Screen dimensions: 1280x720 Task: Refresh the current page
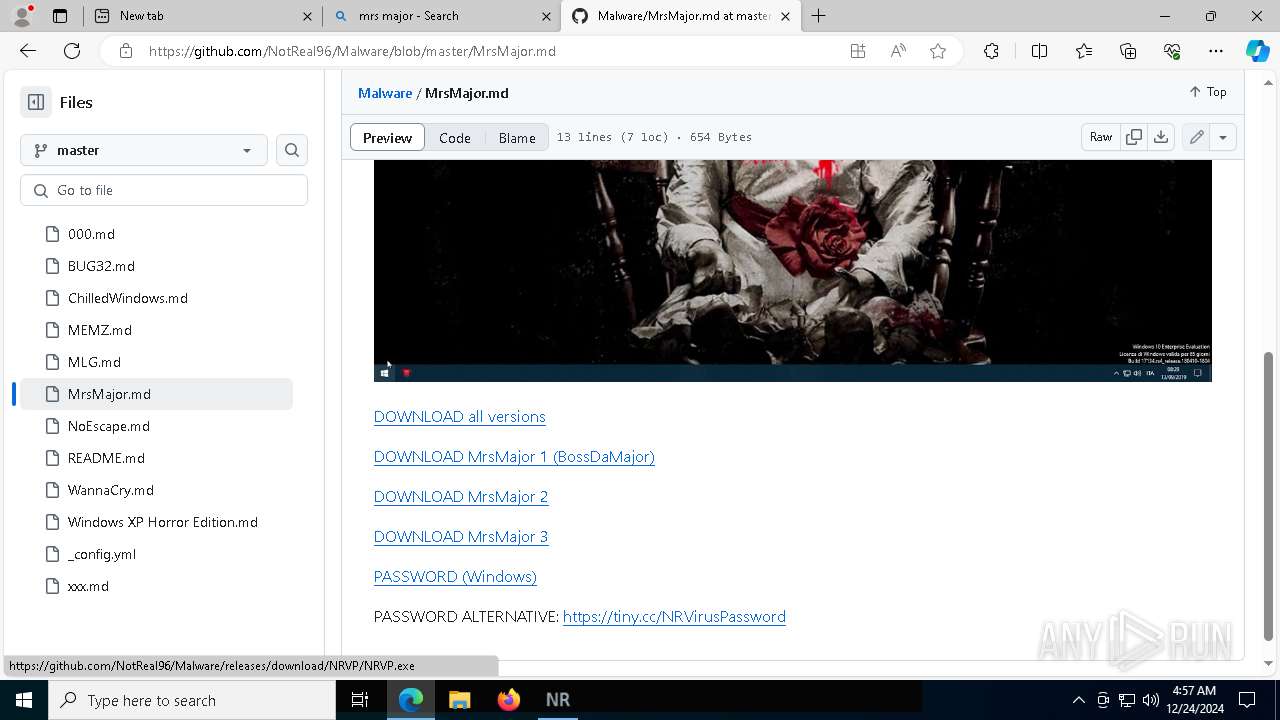(72, 51)
